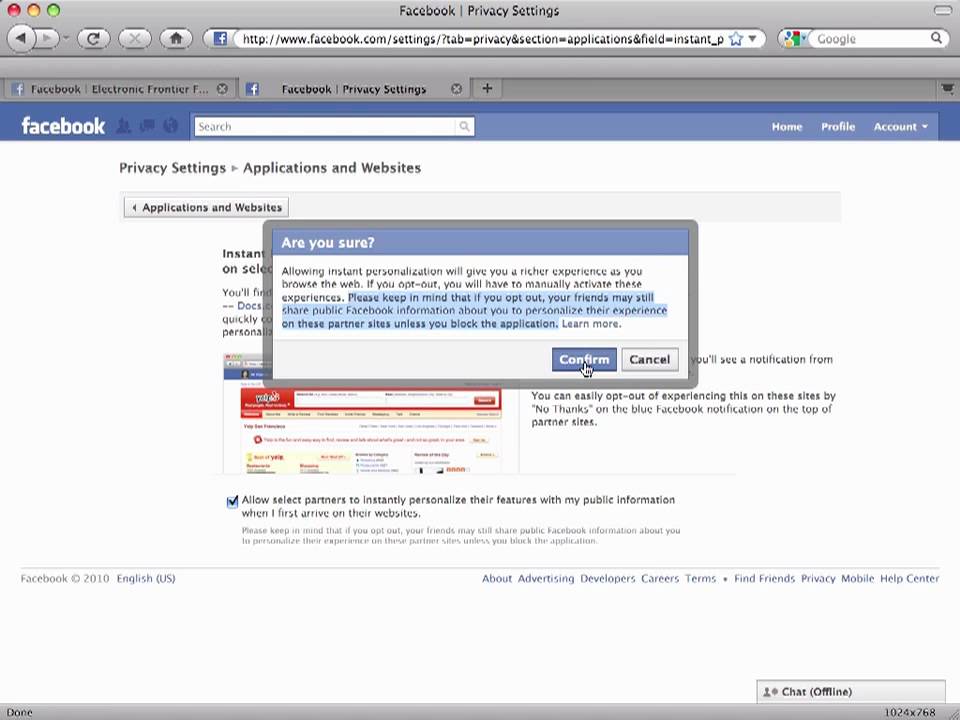
Task: Close the Electronic Frontier Foundation tab
Action: click(222, 89)
